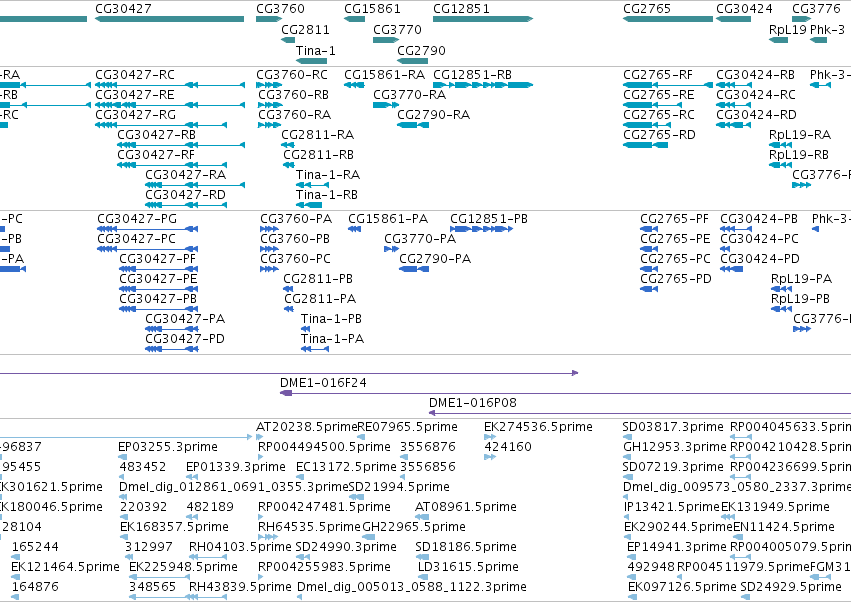Click transcript Tina-1-RA
The width and height of the screenshot is (851, 602).
point(328,174)
